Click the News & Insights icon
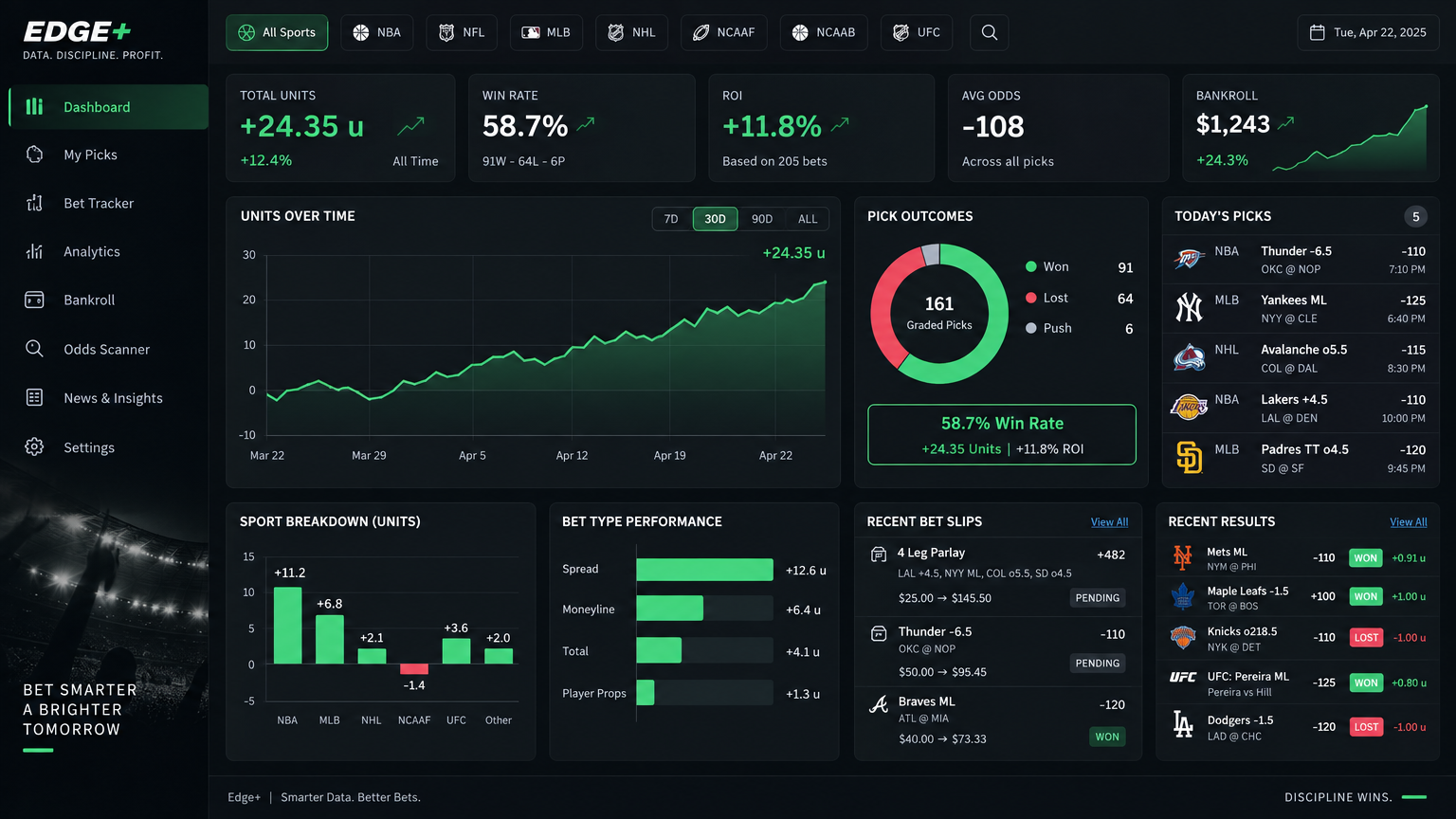This screenshot has width=1456, height=819. tap(34, 397)
